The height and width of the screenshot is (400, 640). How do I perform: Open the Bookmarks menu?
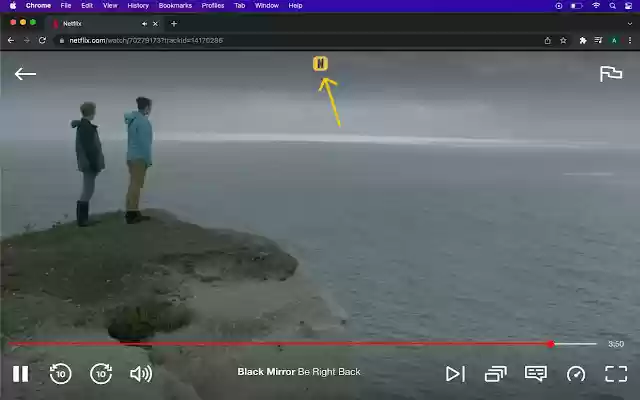175,6
